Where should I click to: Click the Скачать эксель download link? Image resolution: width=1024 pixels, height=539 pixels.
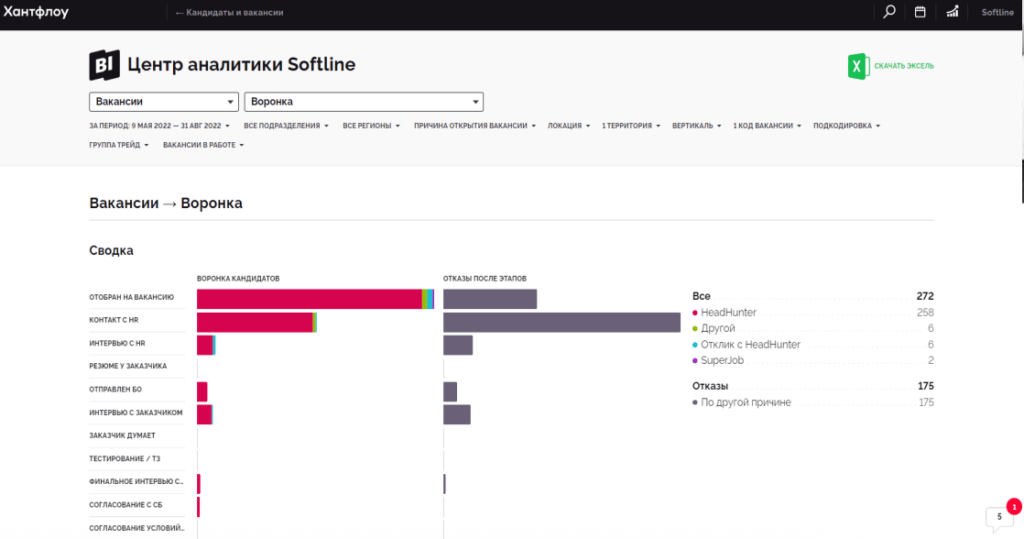[x=904, y=66]
